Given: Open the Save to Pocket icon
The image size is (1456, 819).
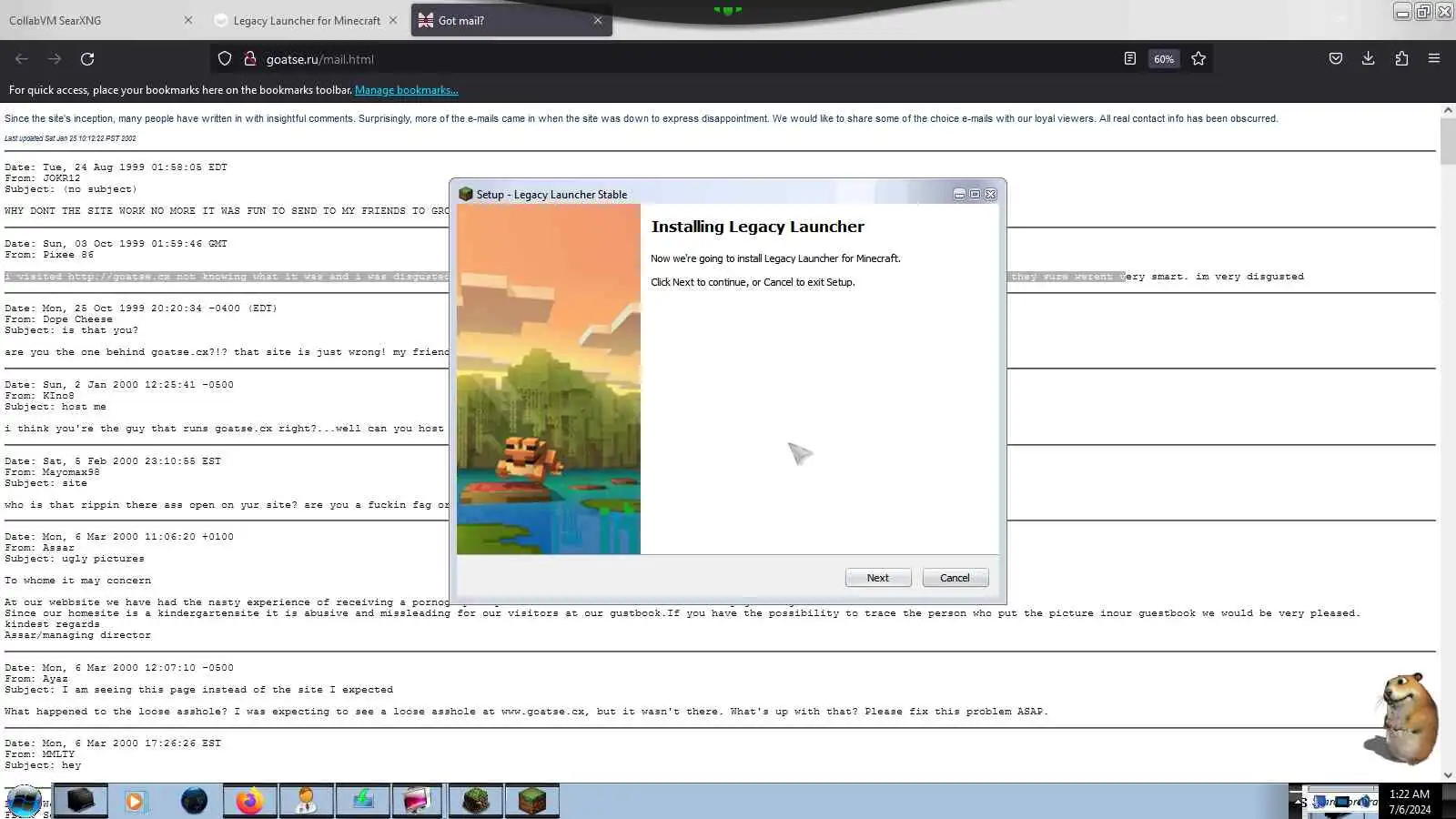Looking at the screenshot, I should (x=1336, y=59).
